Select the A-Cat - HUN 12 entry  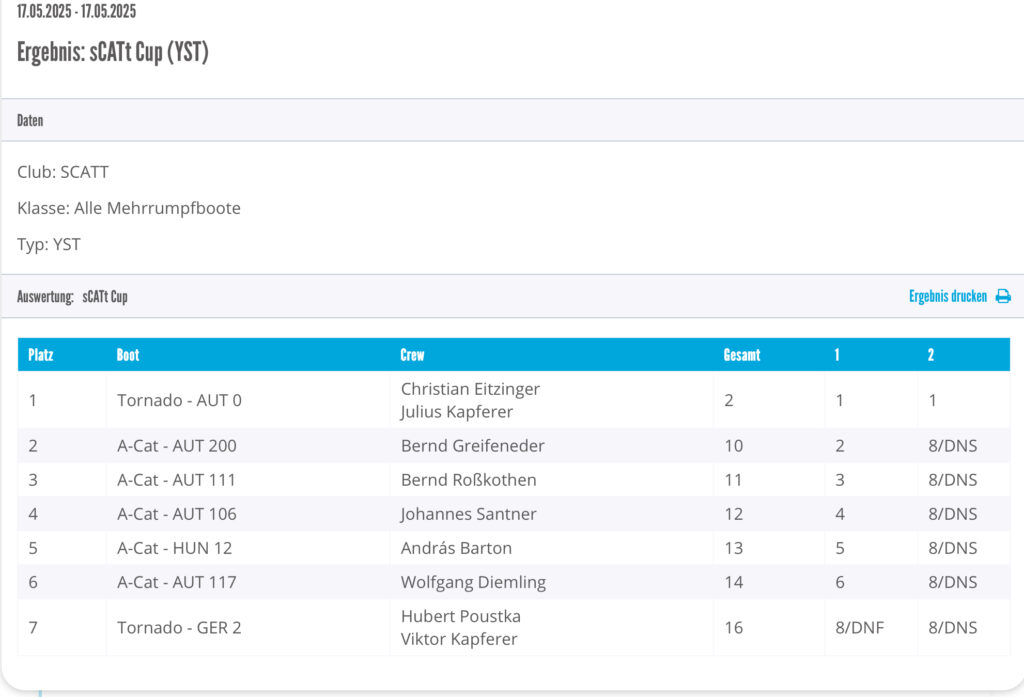pos(174,547)
